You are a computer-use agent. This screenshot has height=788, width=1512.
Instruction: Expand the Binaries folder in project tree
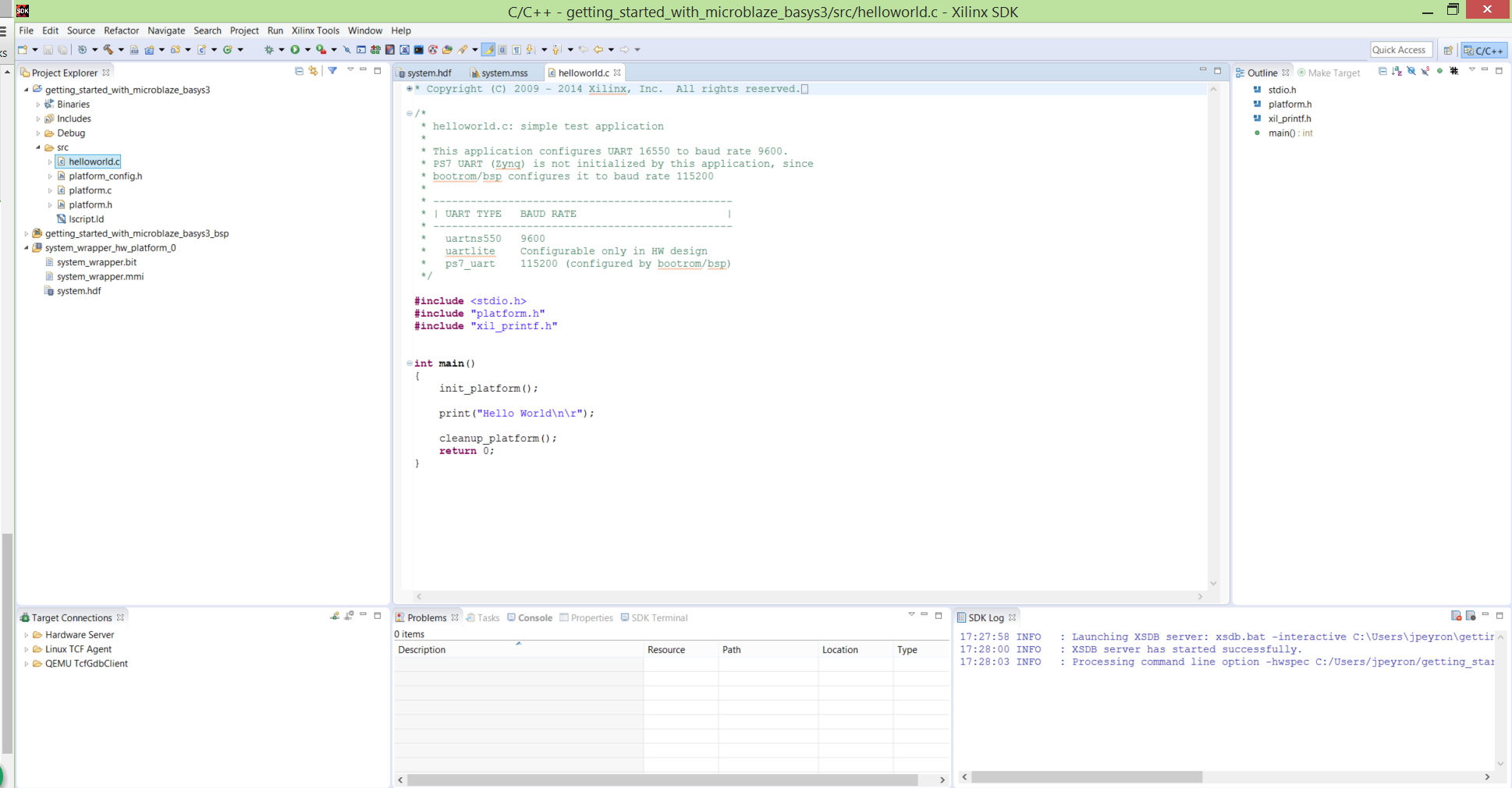[38, 105]
